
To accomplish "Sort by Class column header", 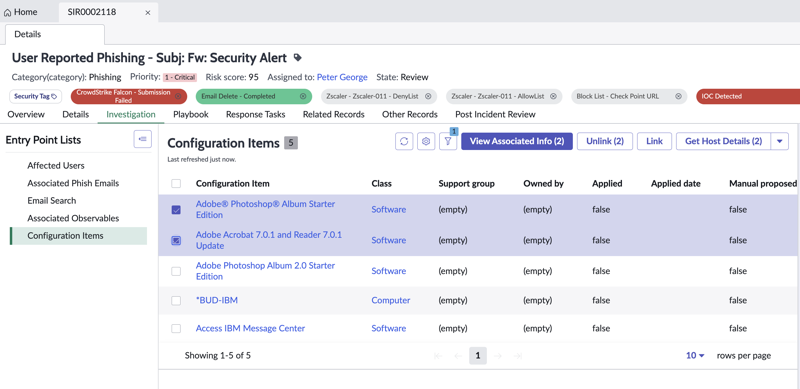I will (x=382, y=183).
